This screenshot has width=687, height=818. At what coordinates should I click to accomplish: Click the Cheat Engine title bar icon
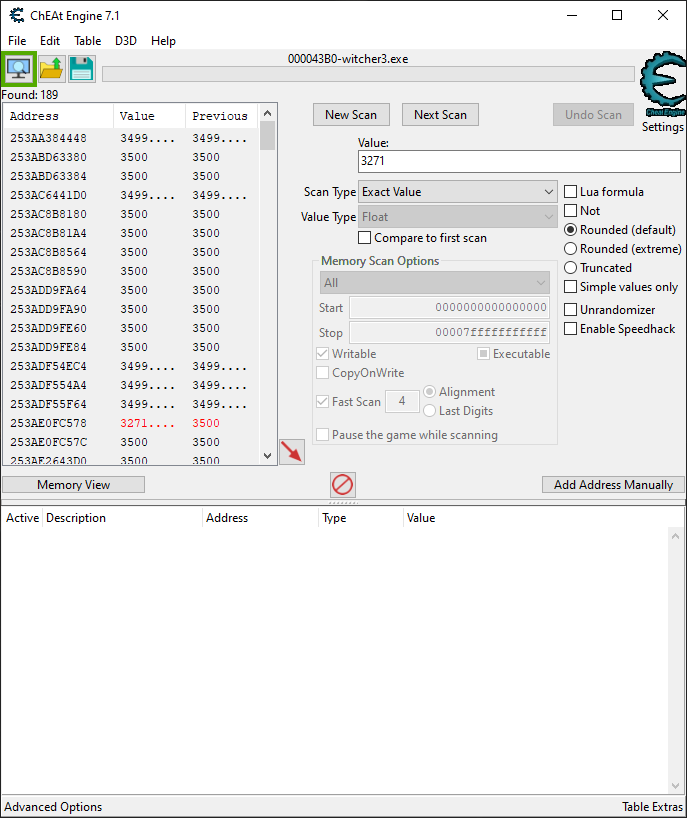[17, 15]
